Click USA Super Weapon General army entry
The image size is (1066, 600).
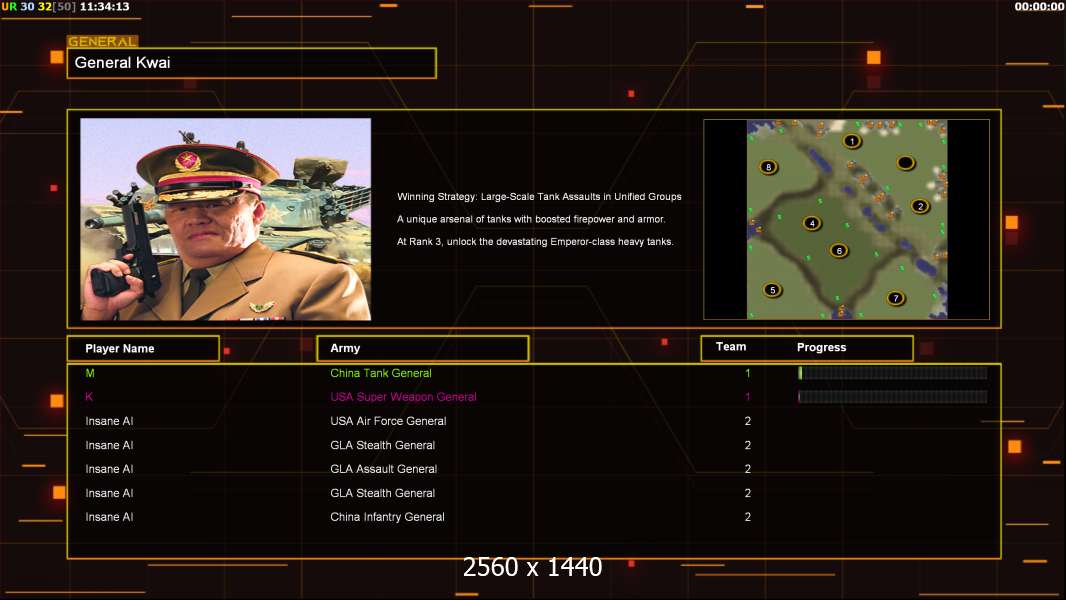click(x=403, y=397)
